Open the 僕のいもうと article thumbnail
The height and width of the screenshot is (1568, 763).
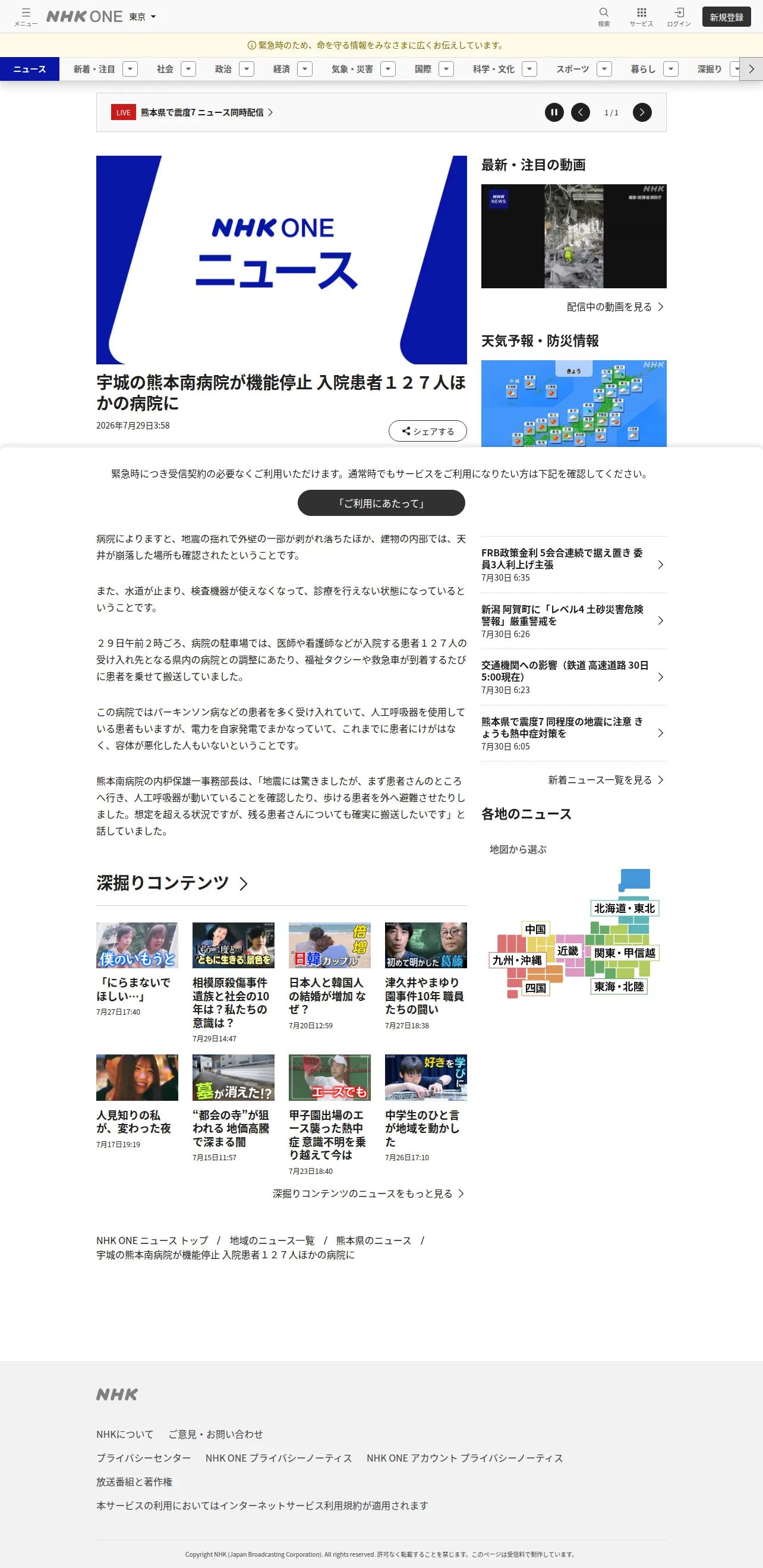[x=137, y=945]
